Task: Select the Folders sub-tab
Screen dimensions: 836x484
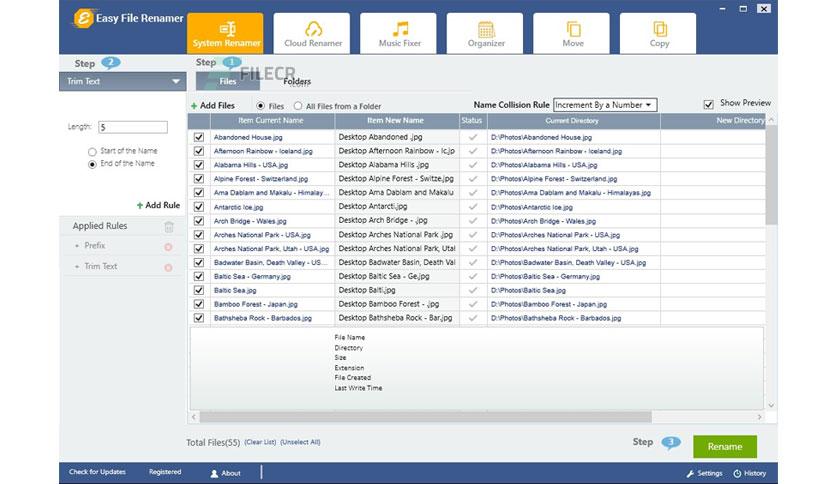Action: (x=297, y=82)
